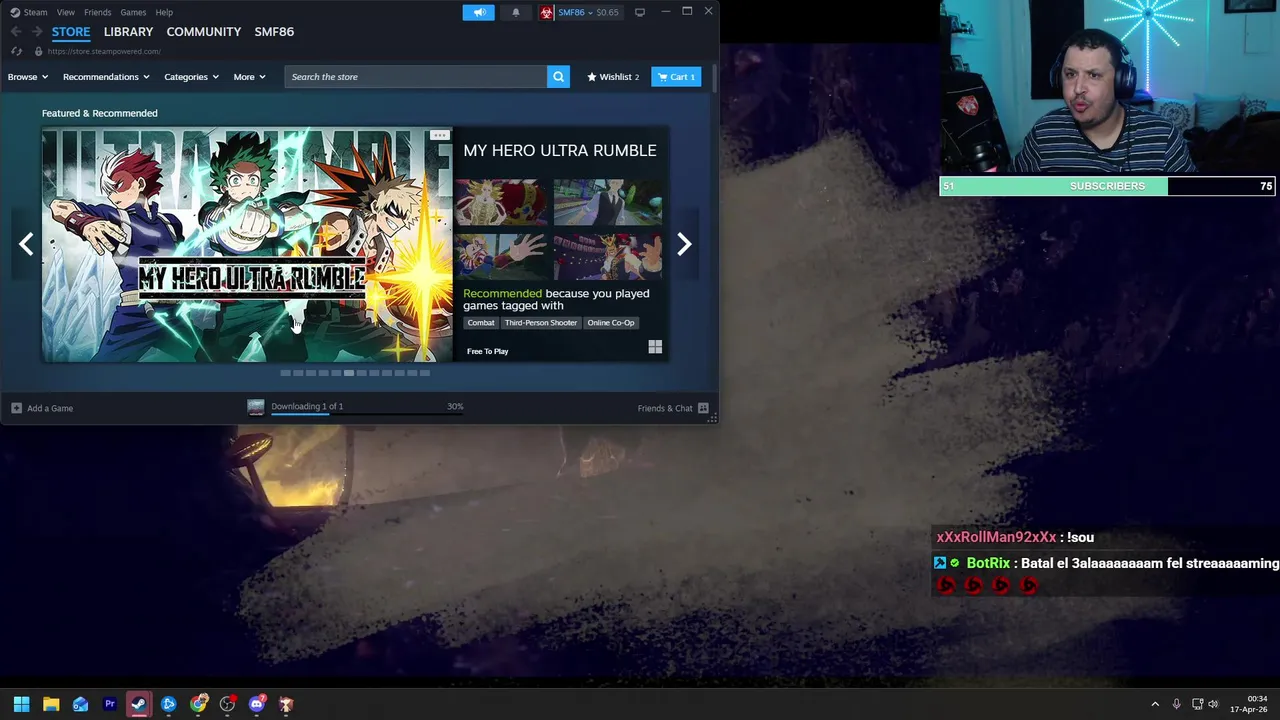The width and height of the screenshot is (1280, 720).
Task: Go forward with Steam's forward arrow
Action: [37, 32]
